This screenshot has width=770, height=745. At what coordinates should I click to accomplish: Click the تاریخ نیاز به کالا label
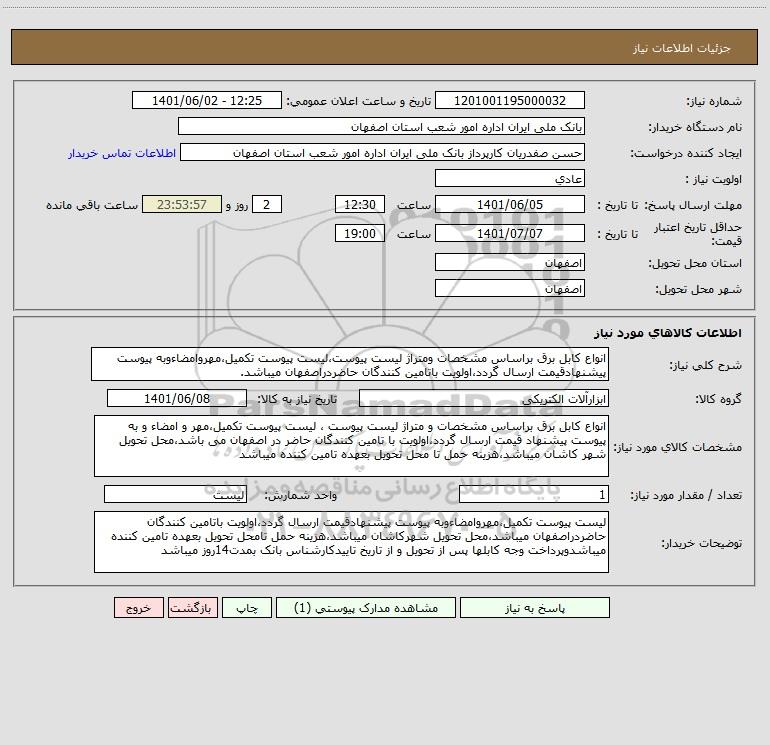coord(298,399)
